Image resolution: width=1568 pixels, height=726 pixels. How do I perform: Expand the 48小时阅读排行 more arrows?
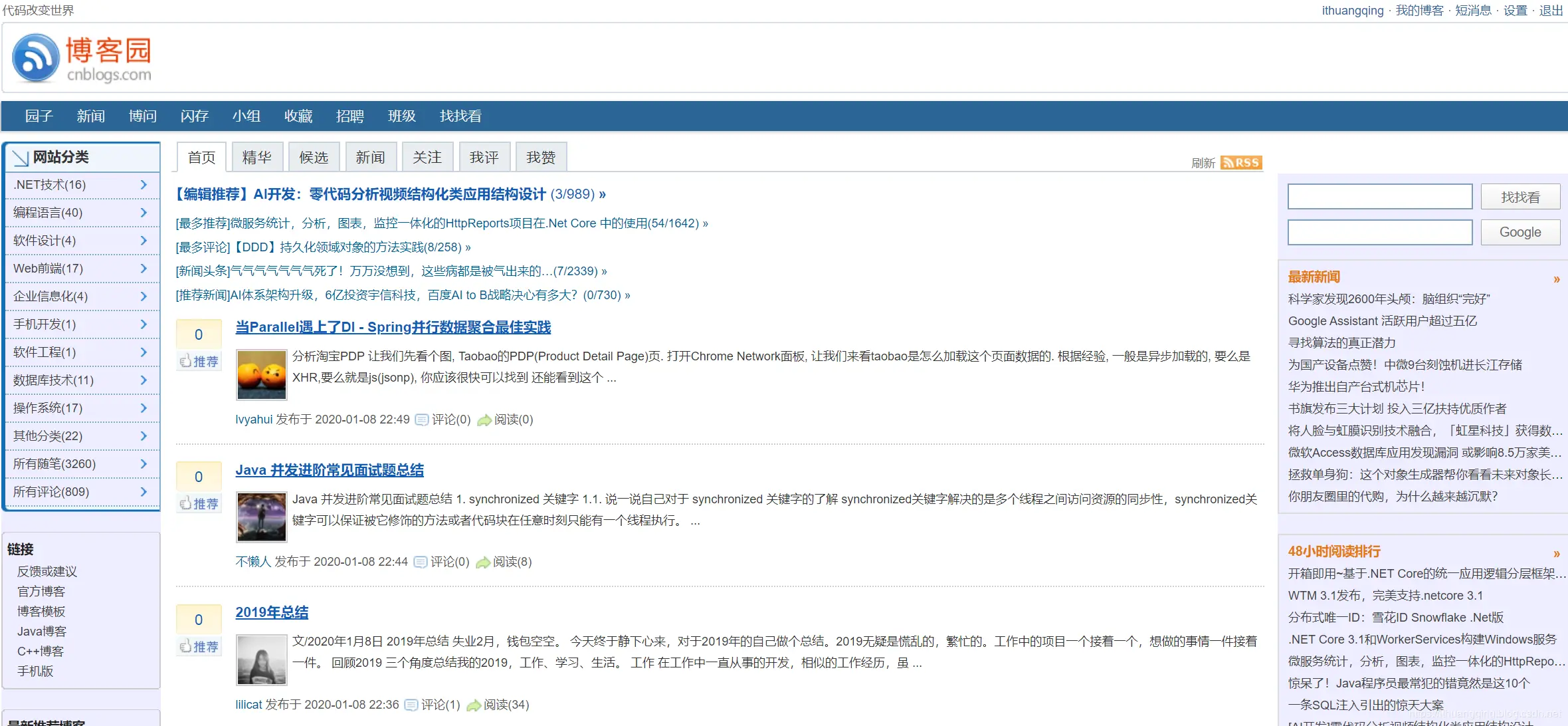coord(1556,554)
